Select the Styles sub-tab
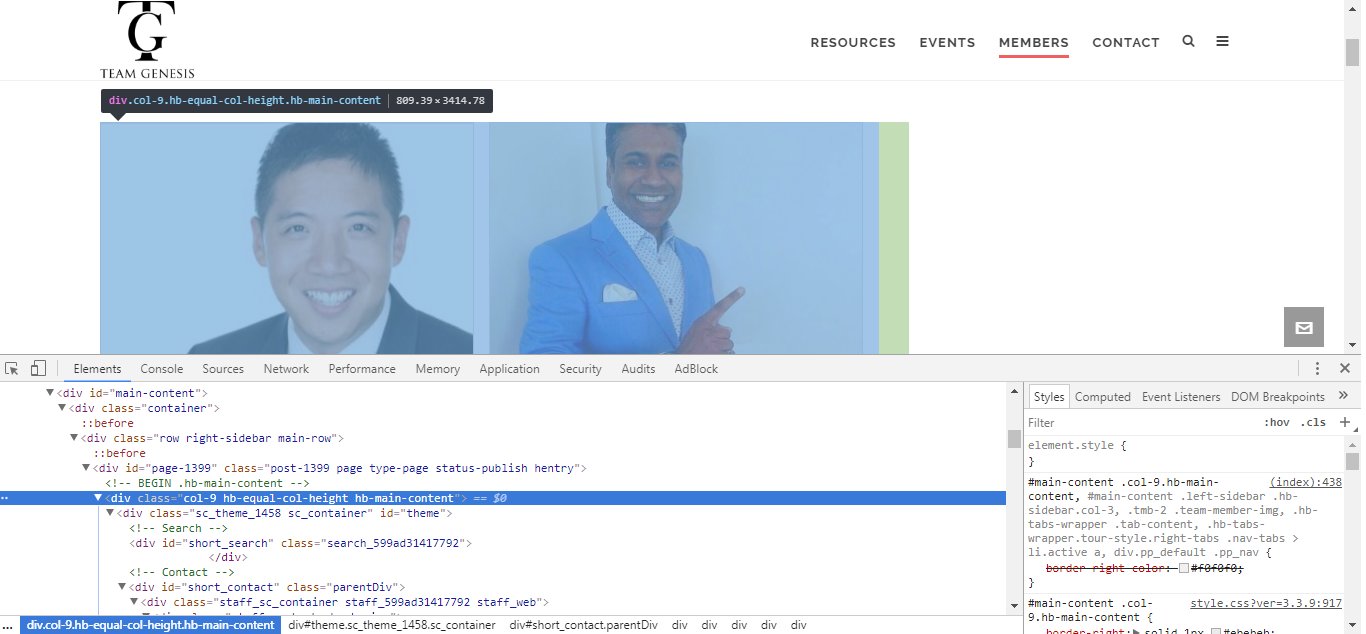This screenshot has height=634, width=1366. pyautogui.click(x=1049, y=397)
